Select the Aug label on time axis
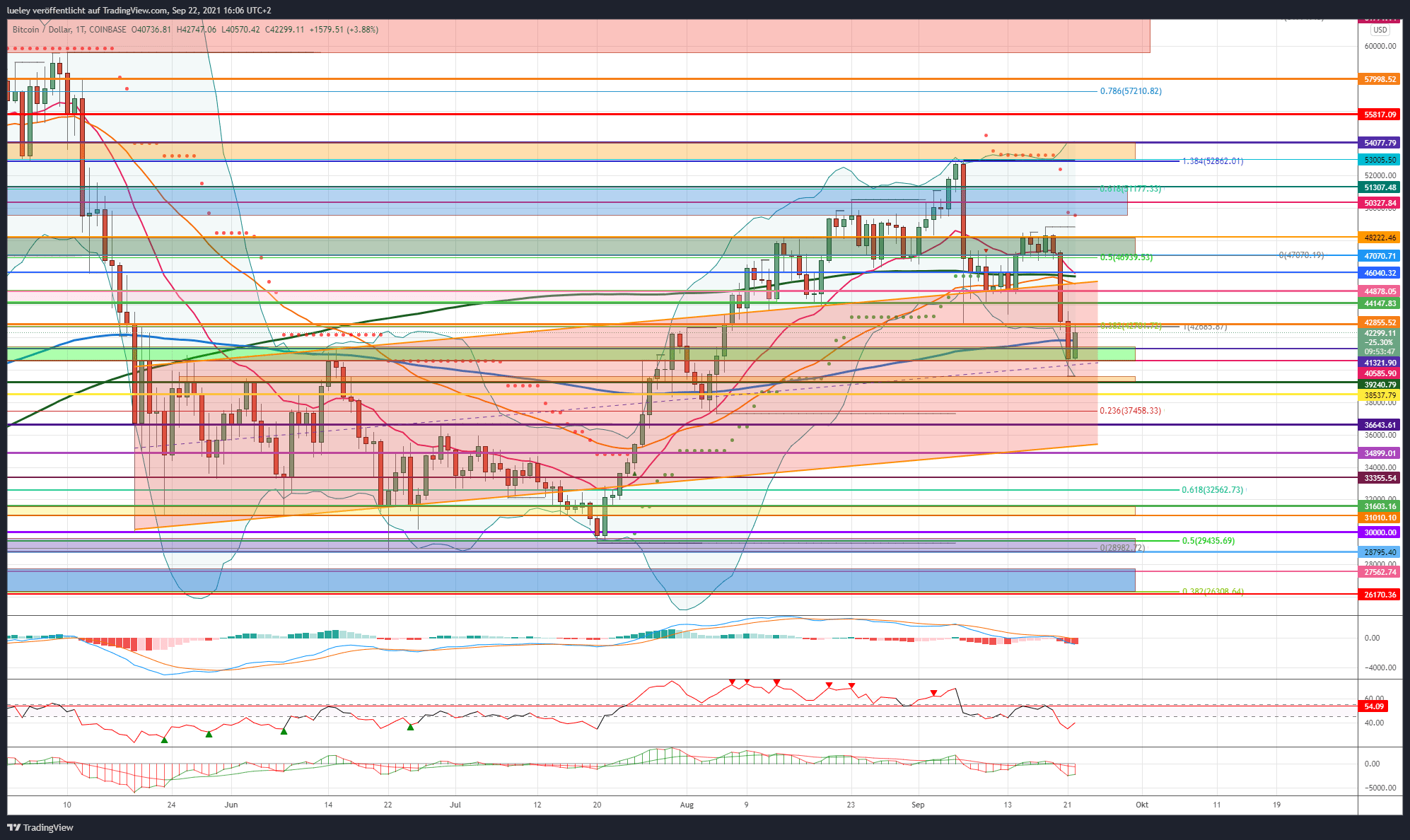 pyautogui.click(x=686, y=805)
